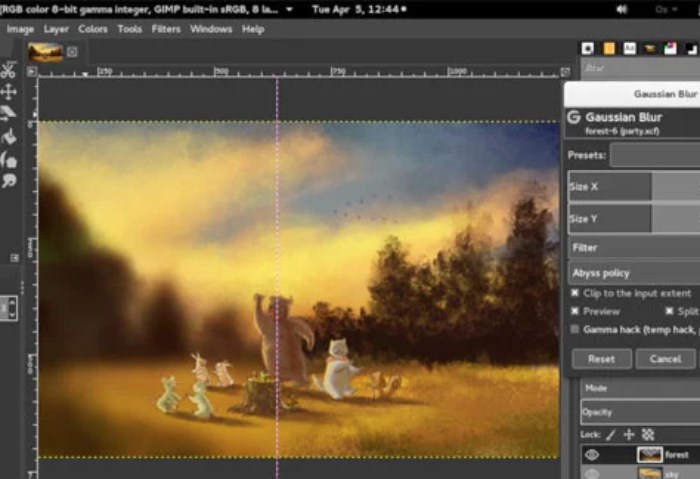
Task: Open the Presets dropdown
Action: [x=655, y=155]
